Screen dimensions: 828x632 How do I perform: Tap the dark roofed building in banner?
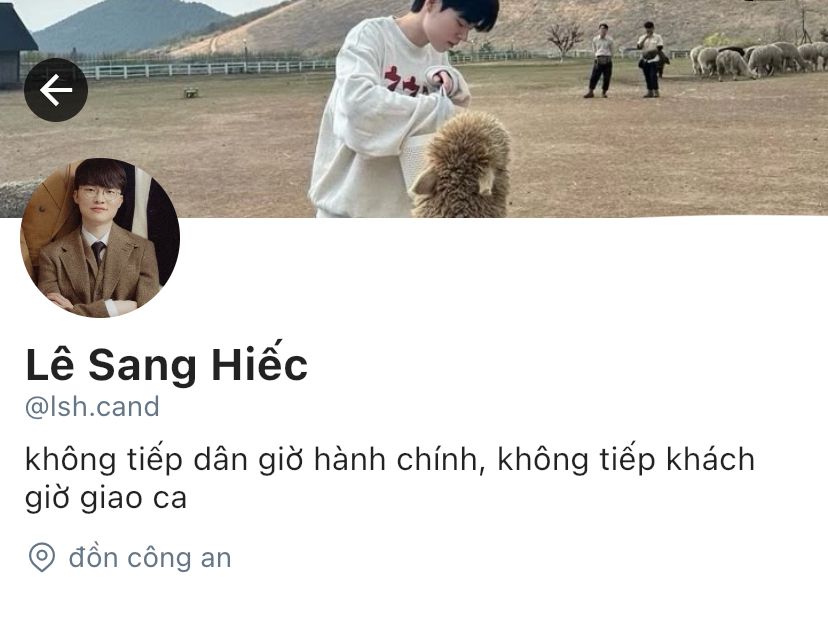15,46
